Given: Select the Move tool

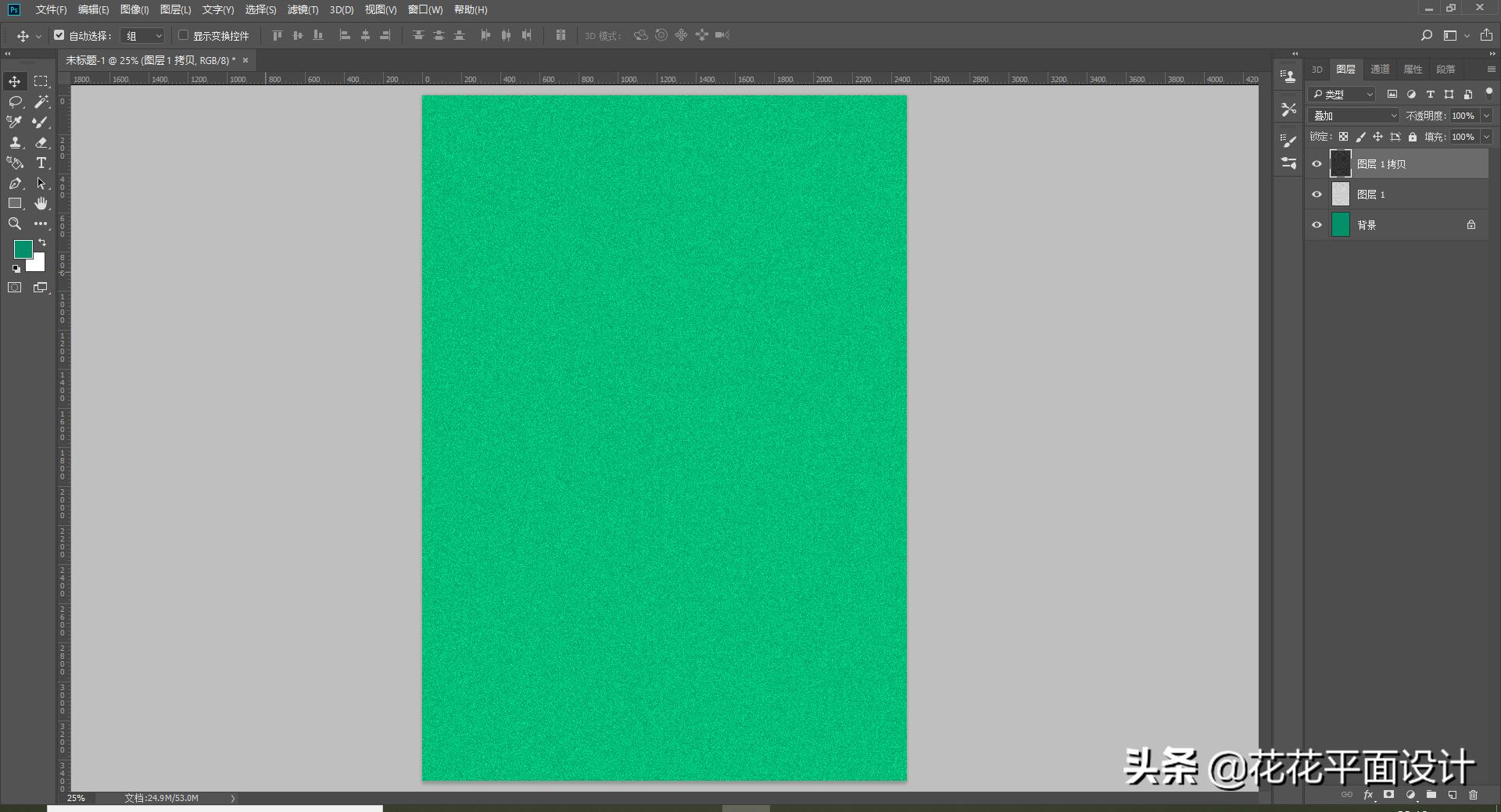Looking at the screenshot, I should coord(14,80).
